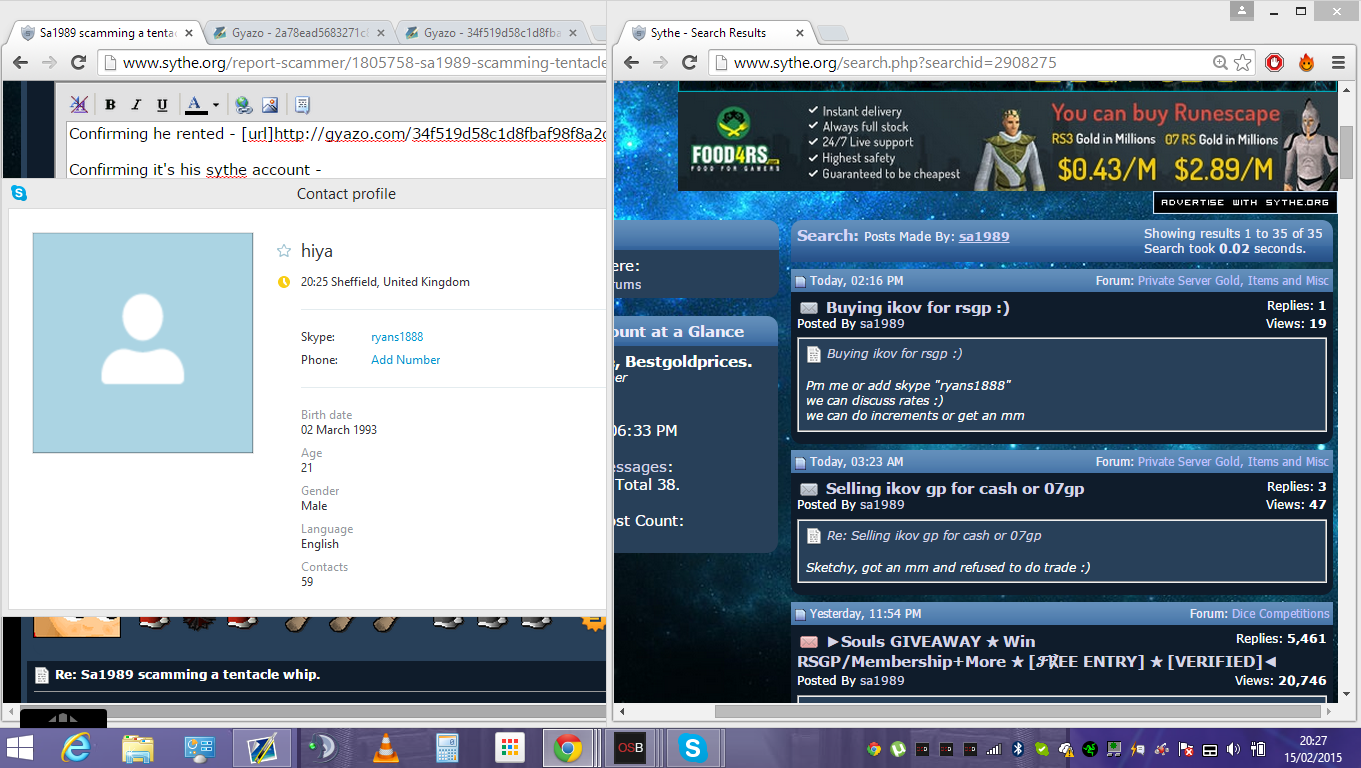Click the report-scammer URL address bar
This screenshot has height=768, width=1361.
(x=352, y=63)
